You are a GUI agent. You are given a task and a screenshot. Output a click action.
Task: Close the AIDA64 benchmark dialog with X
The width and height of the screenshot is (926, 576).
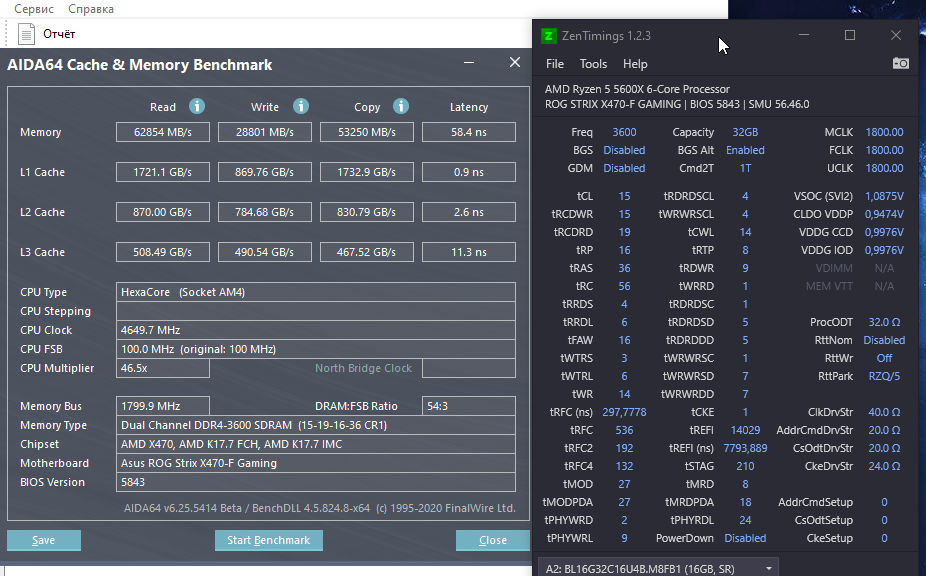[515, 62]
